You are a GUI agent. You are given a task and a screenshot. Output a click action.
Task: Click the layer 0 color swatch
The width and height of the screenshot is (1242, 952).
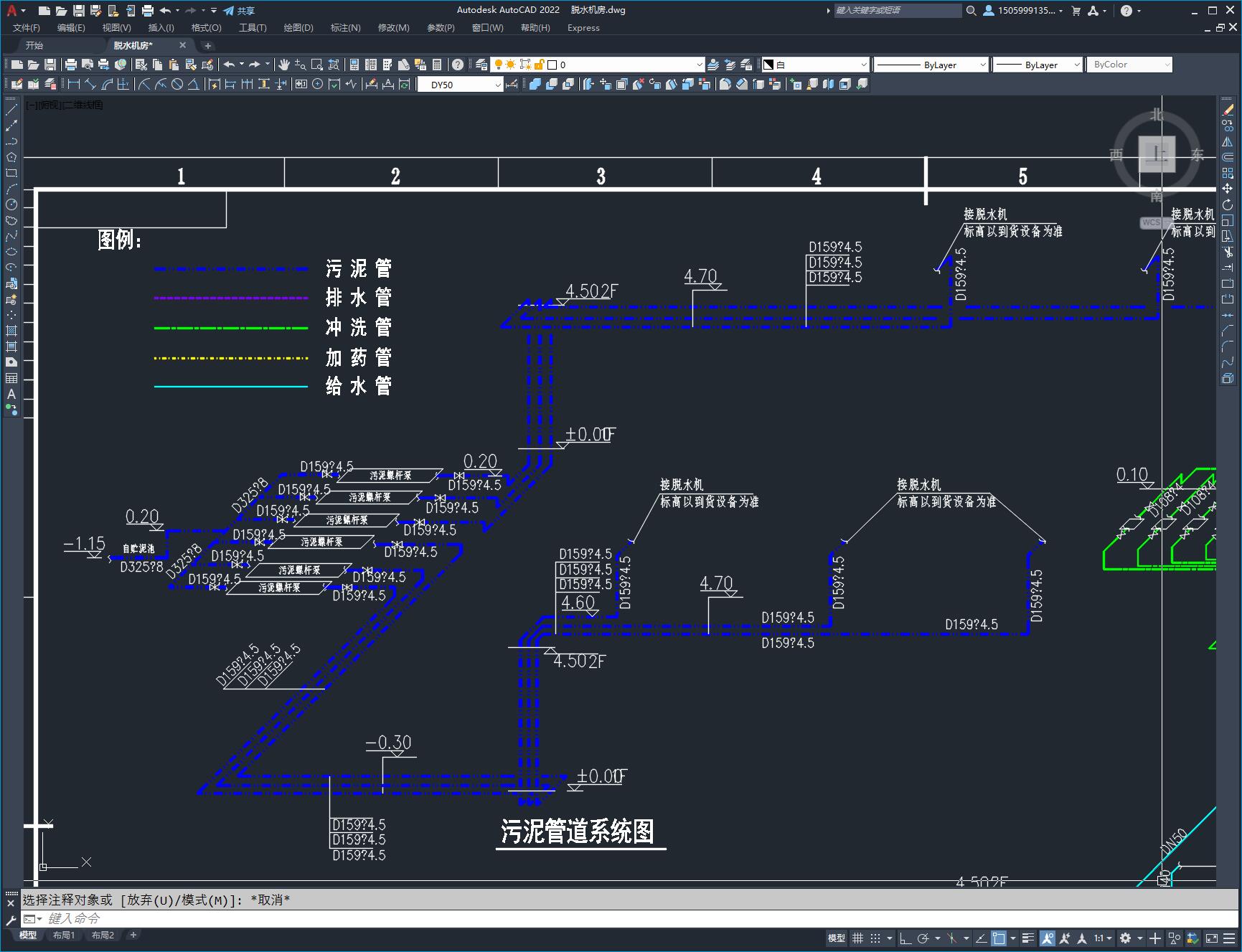552,65
